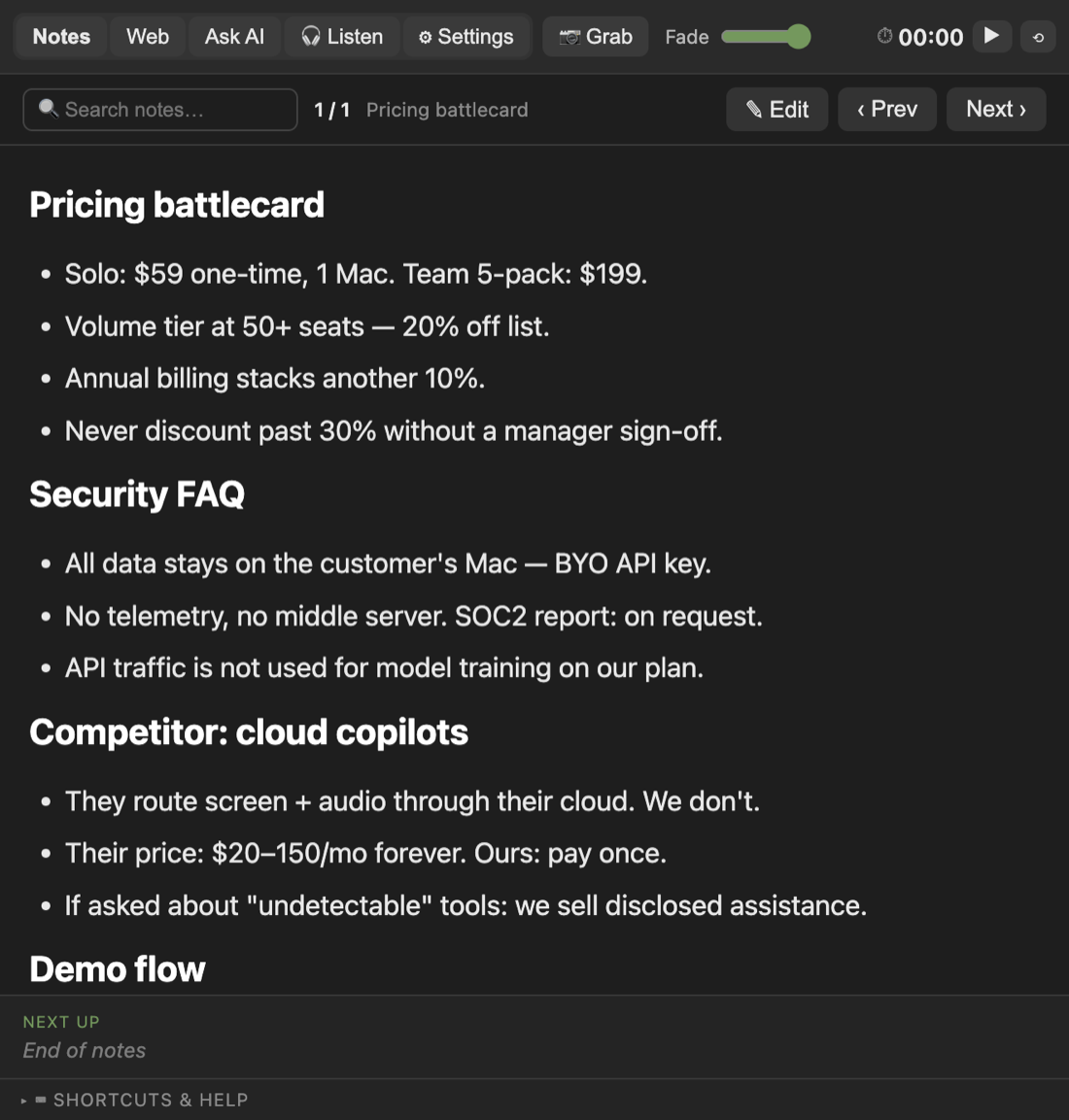Click the All data stays on customer's Mac line
The image size is (1069, 1120).
tap(388, 563)
